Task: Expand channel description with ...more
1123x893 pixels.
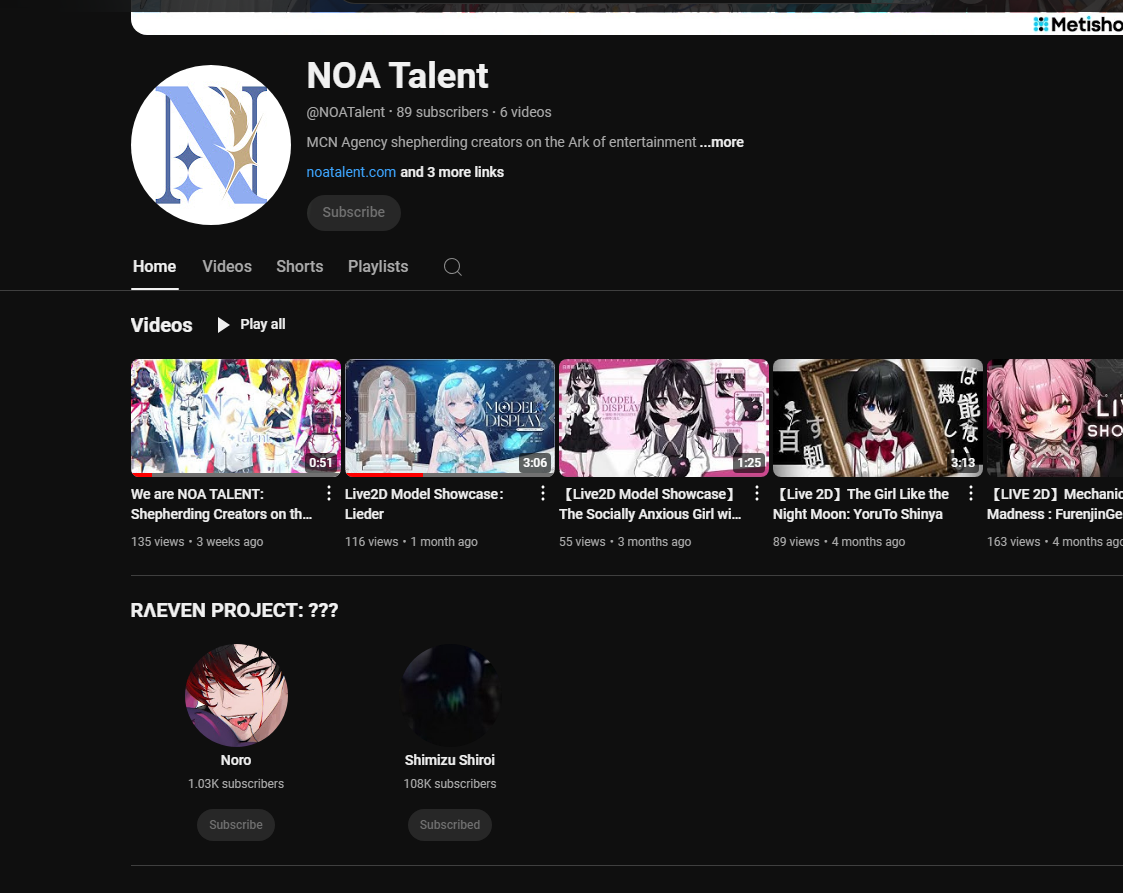Action: (x=722, y=142)
